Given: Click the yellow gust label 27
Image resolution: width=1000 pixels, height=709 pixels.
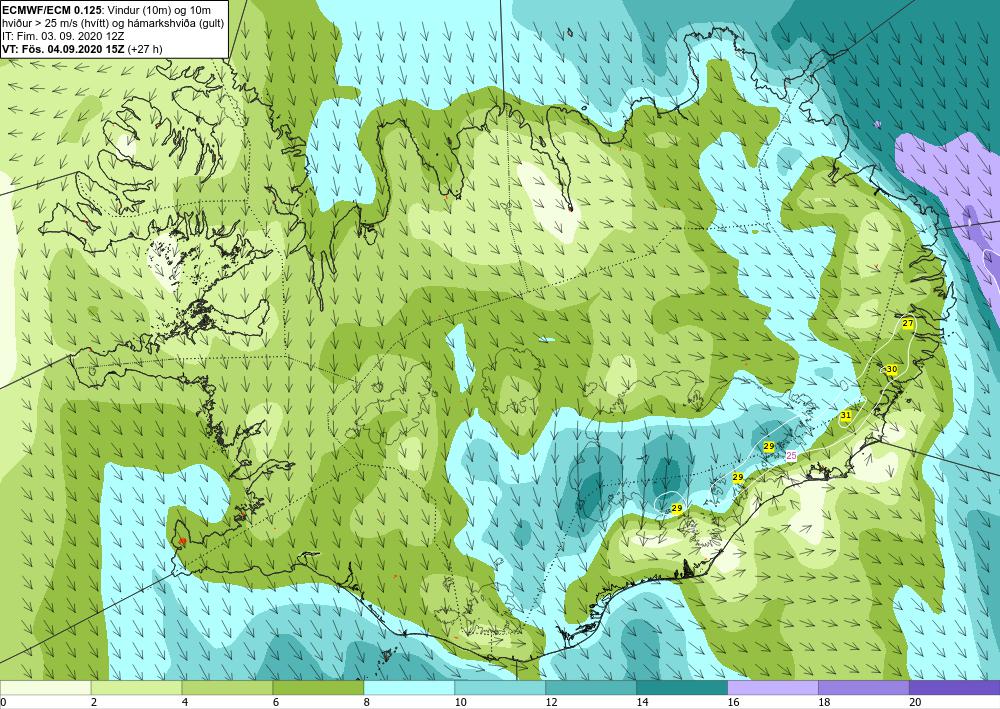Looking at the screenshot, I should pyautogui.click(x=908, y=324).
